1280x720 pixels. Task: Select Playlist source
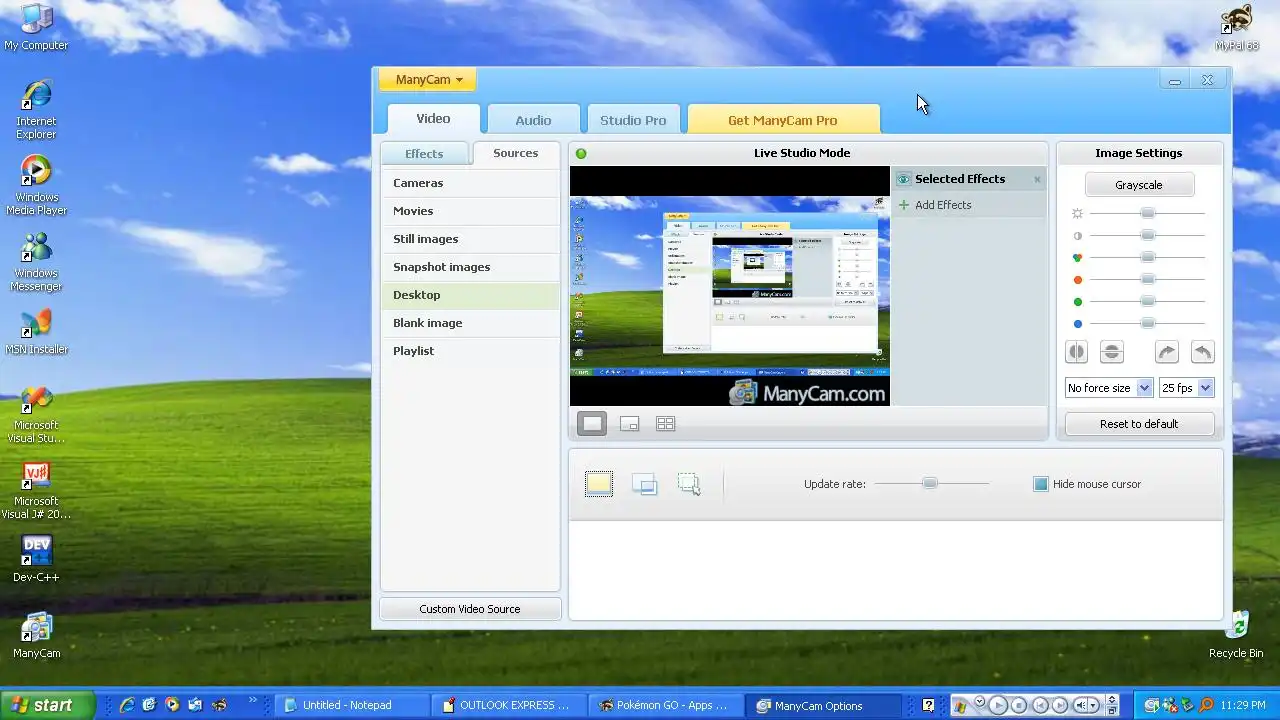470,351
